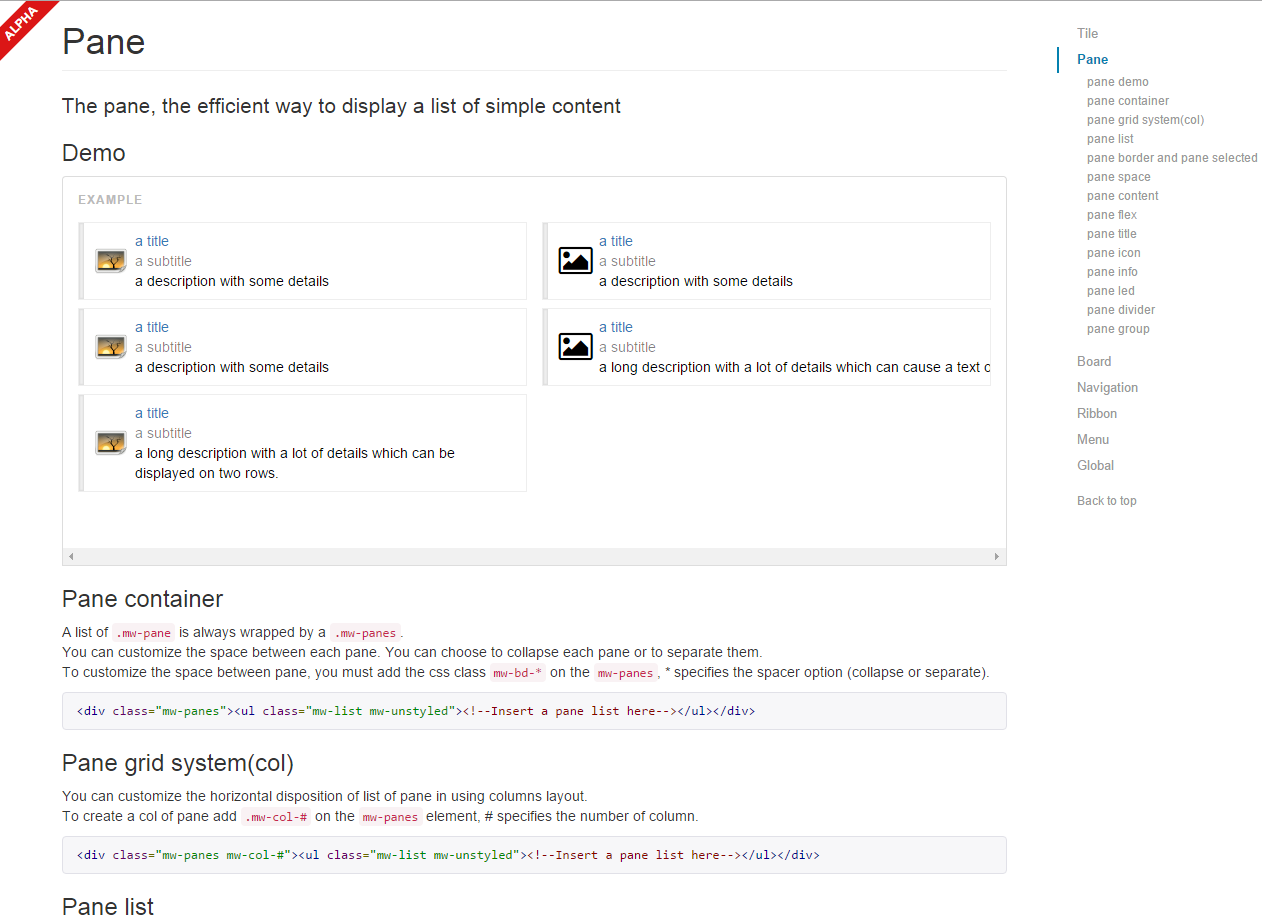Click the Pane container heading

point(142,599)
